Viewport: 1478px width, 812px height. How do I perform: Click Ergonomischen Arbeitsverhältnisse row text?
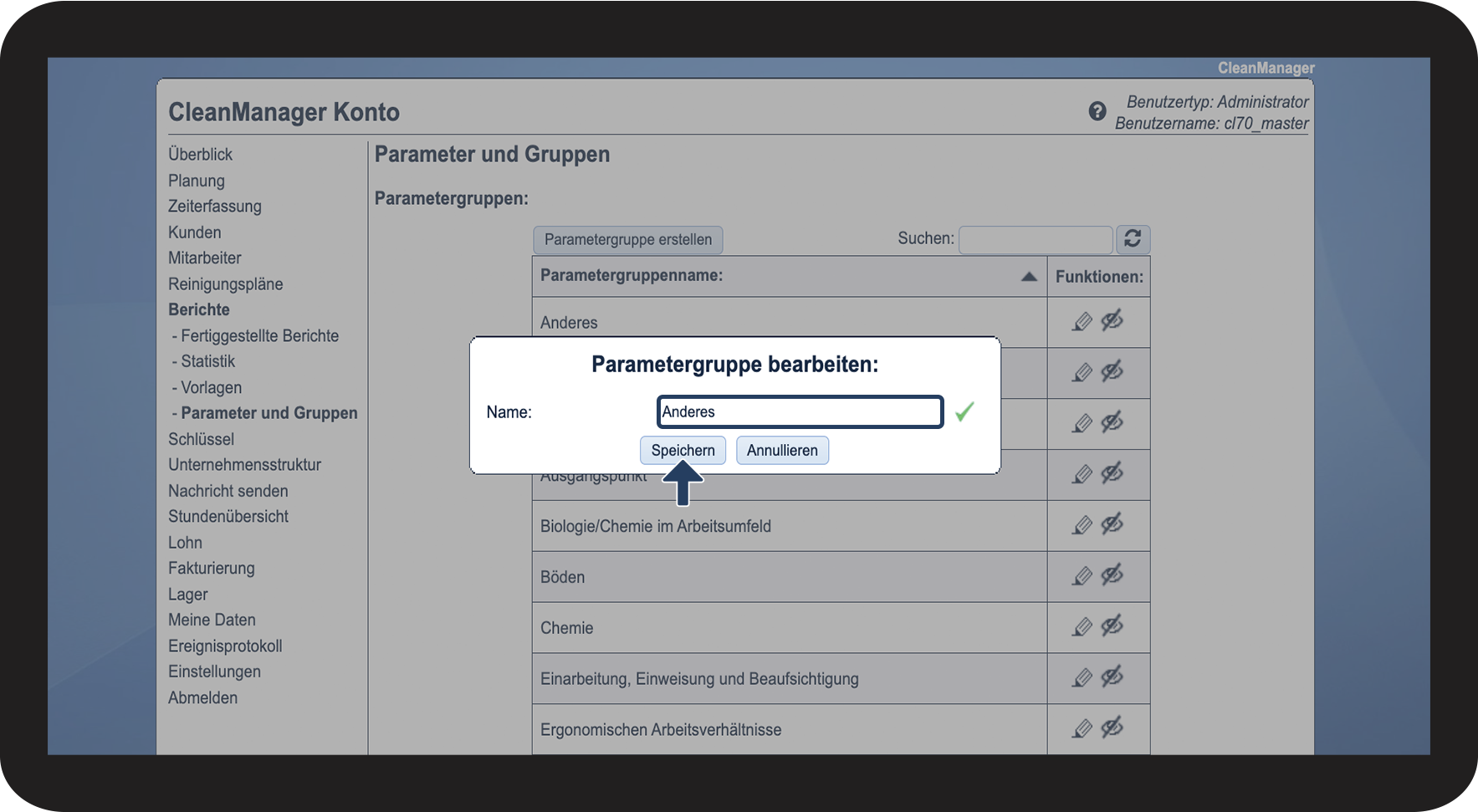click(x=661, y=730)
